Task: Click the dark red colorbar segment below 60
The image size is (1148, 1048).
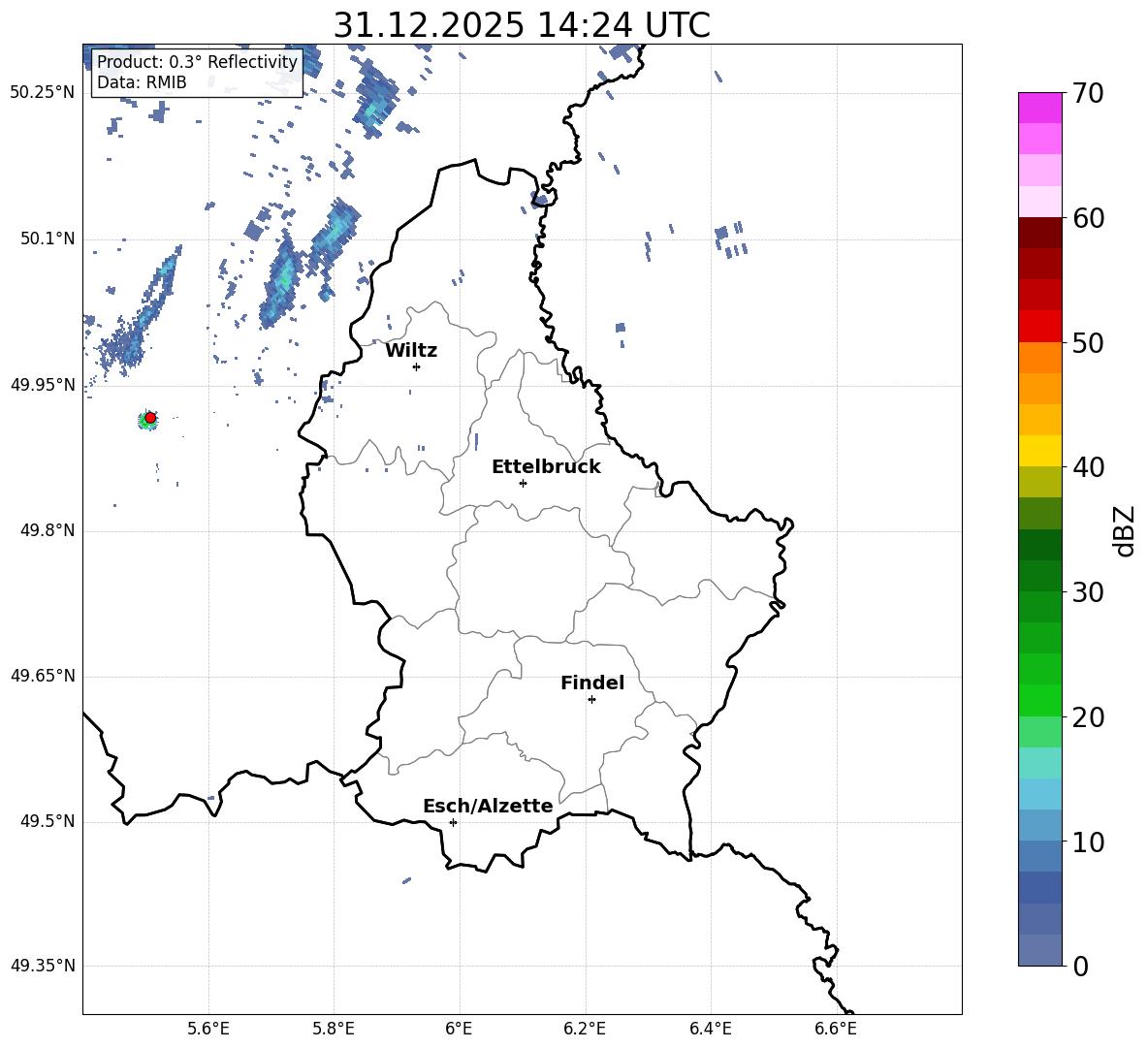Action: (x=1039, y=233)
